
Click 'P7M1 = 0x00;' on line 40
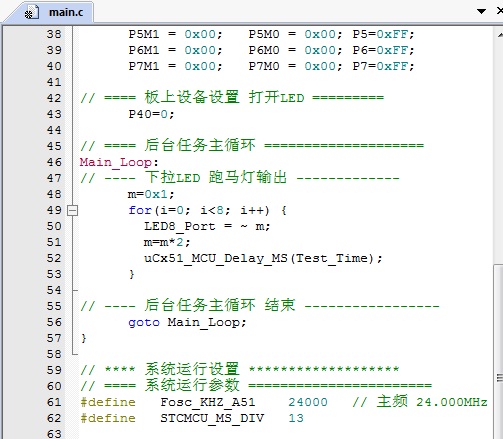point(175,66)
